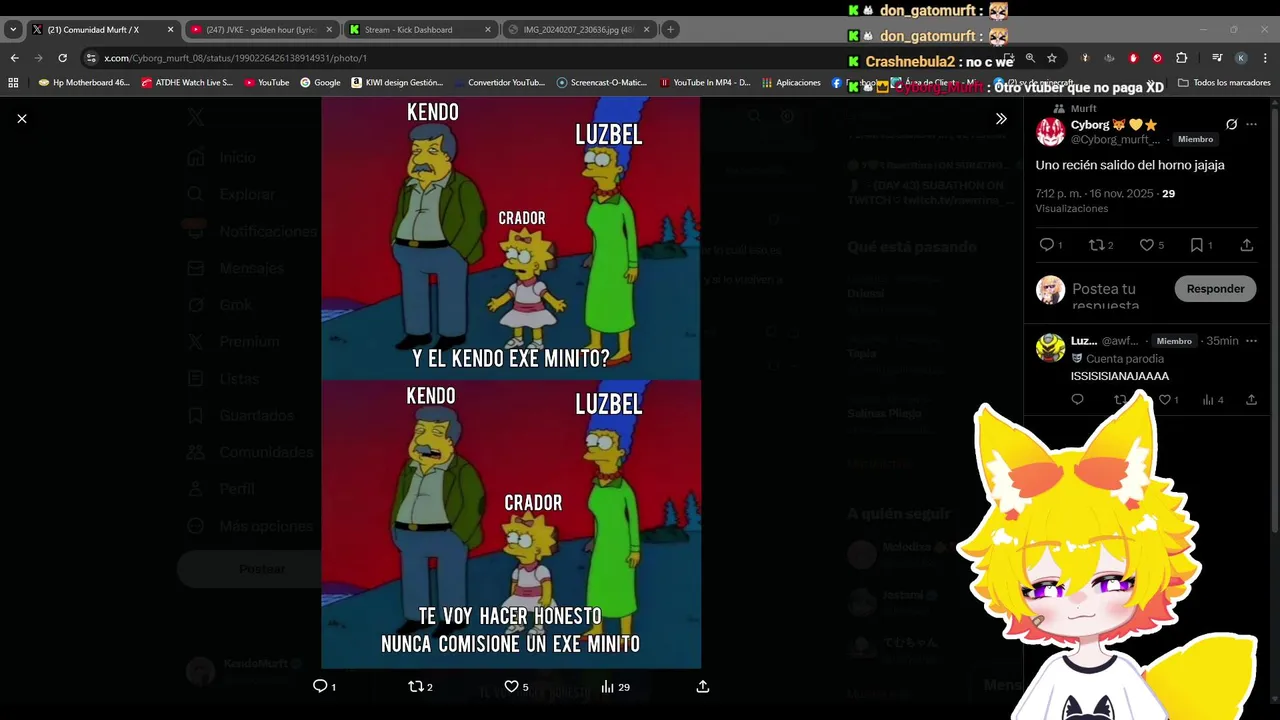This screenshot has width=1280, height=720.
Task: Open the KIWI design Gestión bookmark
Action: (397, 83)
